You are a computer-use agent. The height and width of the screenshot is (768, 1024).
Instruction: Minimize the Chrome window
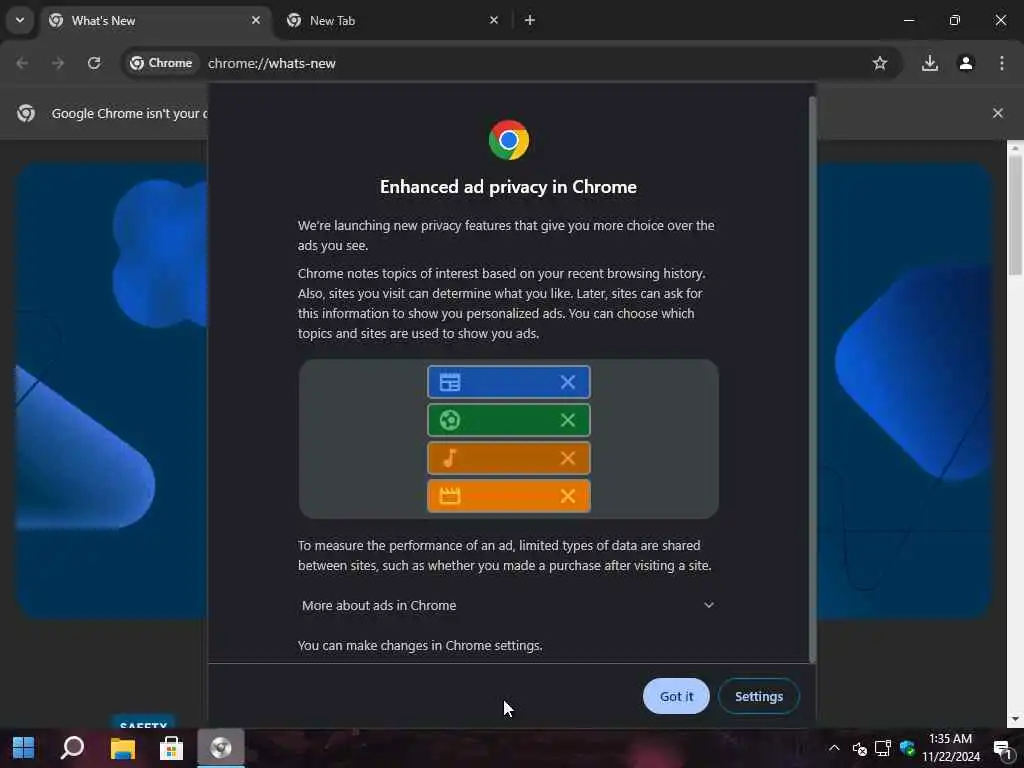908,20
